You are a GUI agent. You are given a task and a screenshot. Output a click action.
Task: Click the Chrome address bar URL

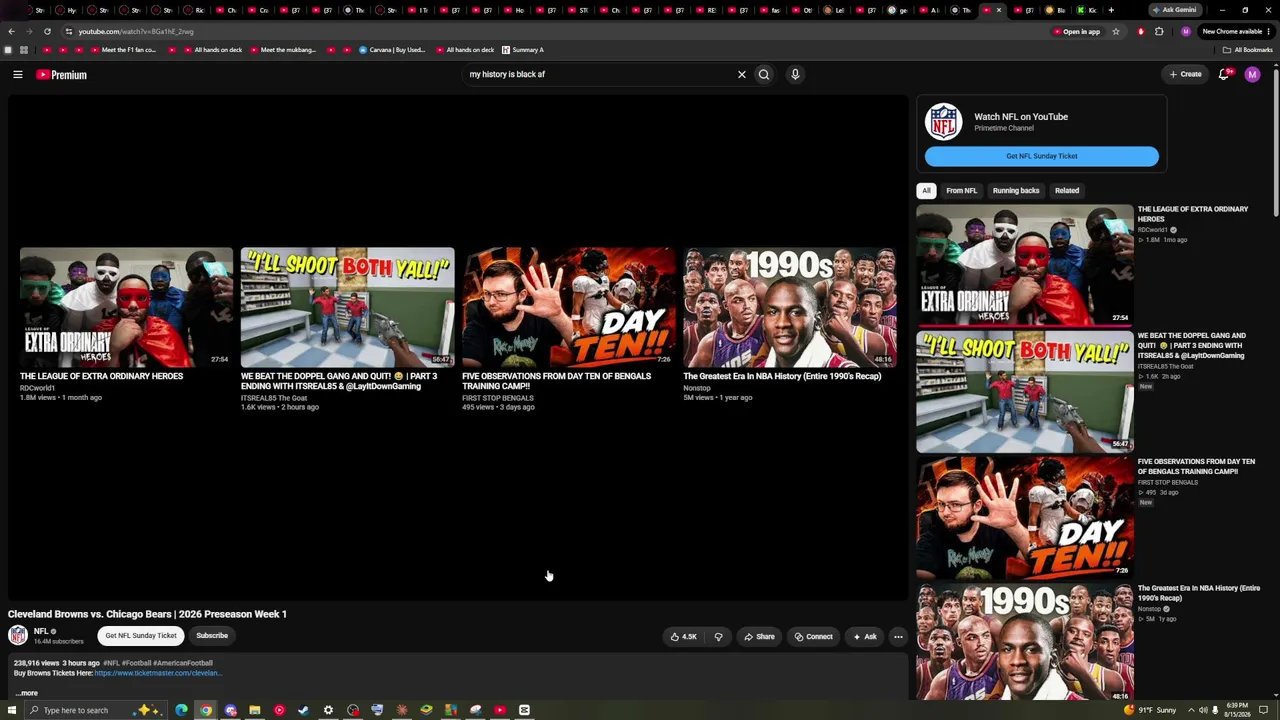click(x=136, y=31)
